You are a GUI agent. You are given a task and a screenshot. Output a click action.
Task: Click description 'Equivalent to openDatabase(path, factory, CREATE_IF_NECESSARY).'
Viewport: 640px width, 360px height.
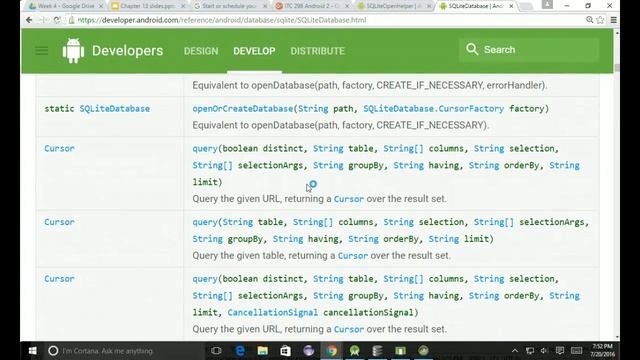point(340,125)
